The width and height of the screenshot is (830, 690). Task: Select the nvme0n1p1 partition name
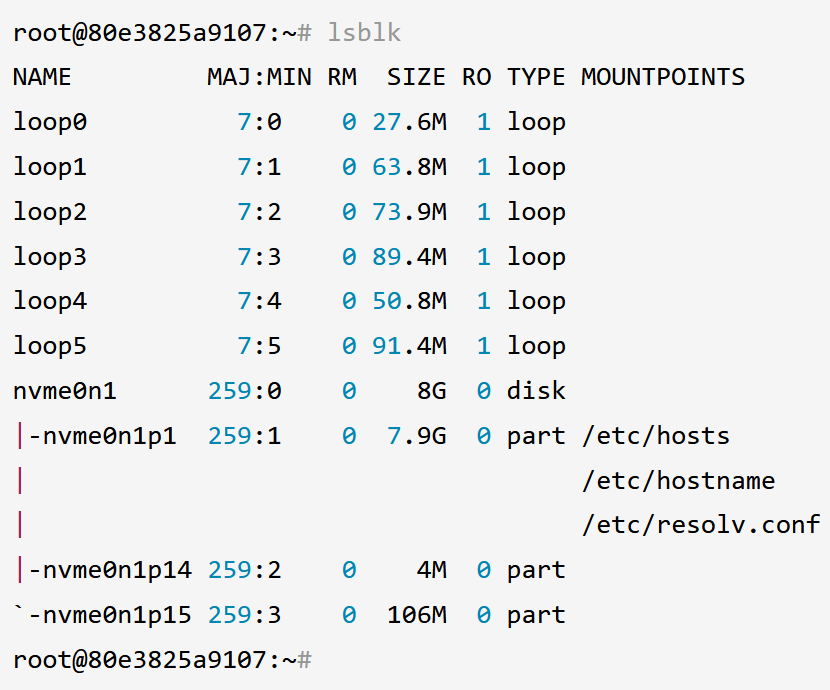[x=102, y=436]
